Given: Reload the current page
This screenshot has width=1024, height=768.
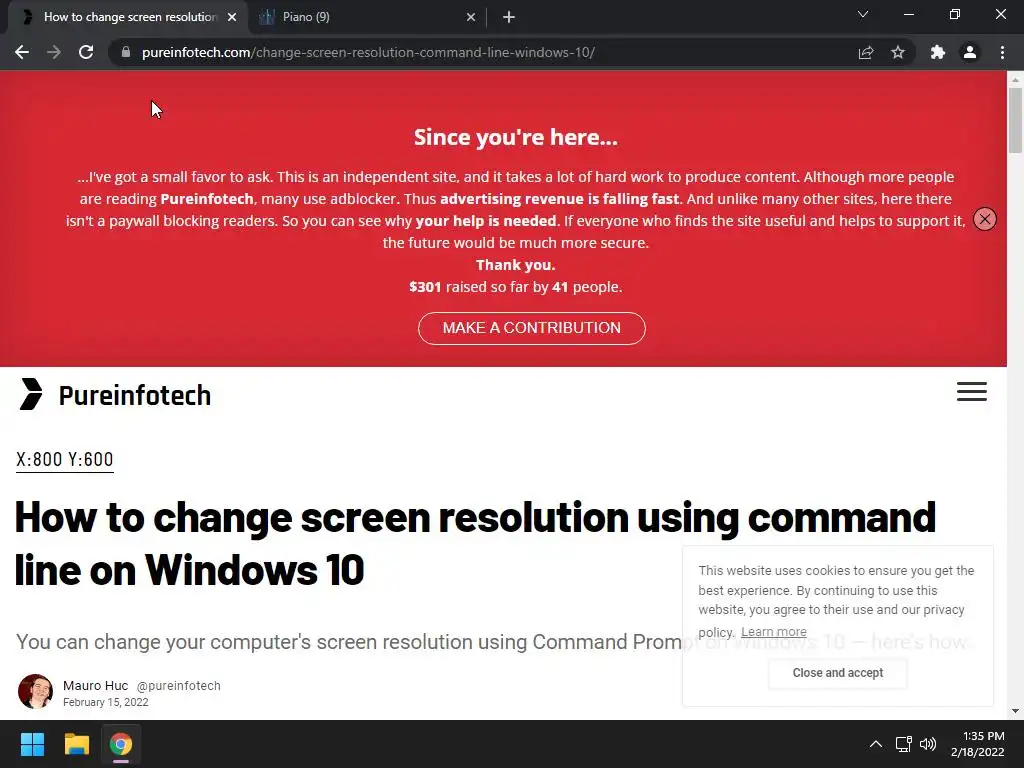Looking at the screenshot, I should (86, 52).
